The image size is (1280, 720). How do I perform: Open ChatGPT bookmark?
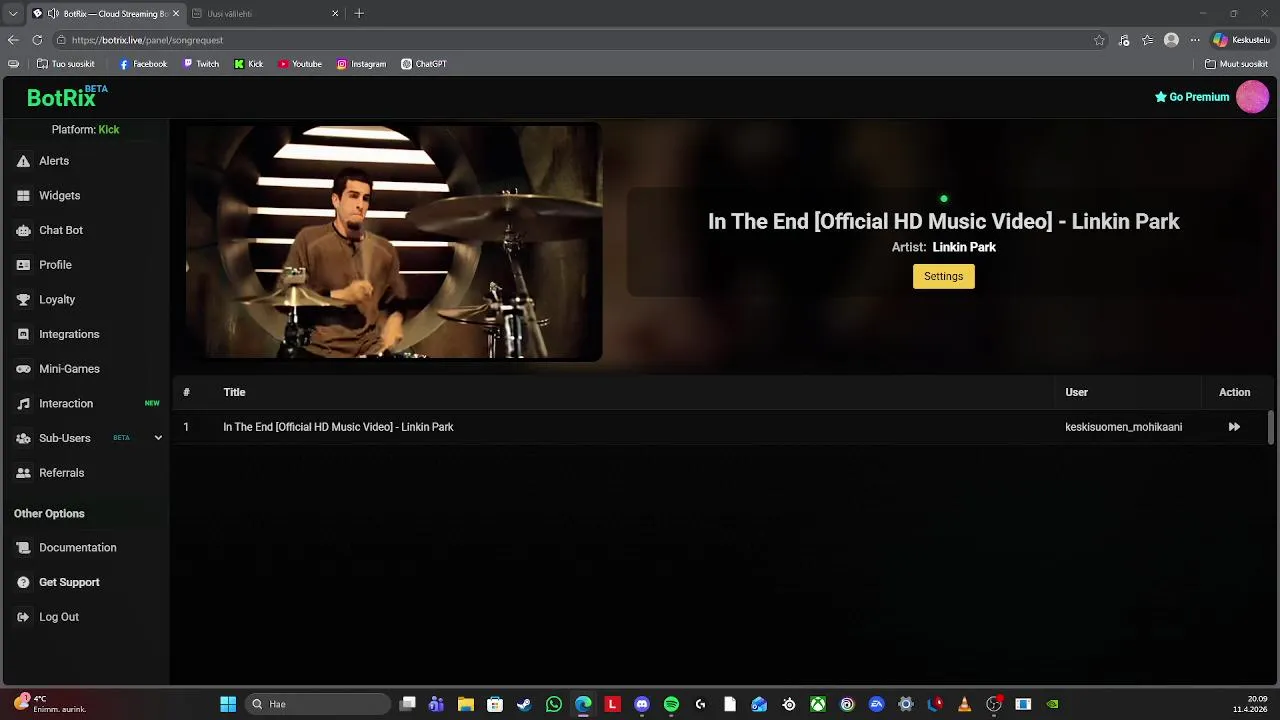click(x=424, y=64)
